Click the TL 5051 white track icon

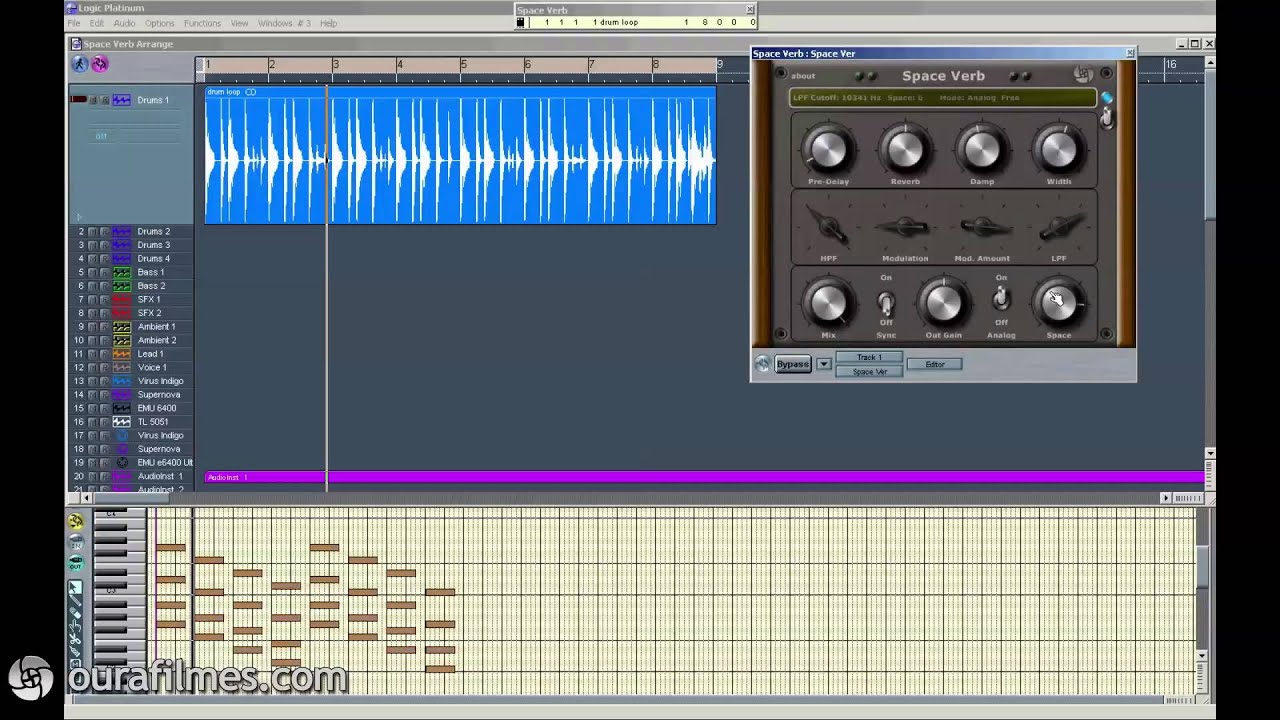point(121,422)
